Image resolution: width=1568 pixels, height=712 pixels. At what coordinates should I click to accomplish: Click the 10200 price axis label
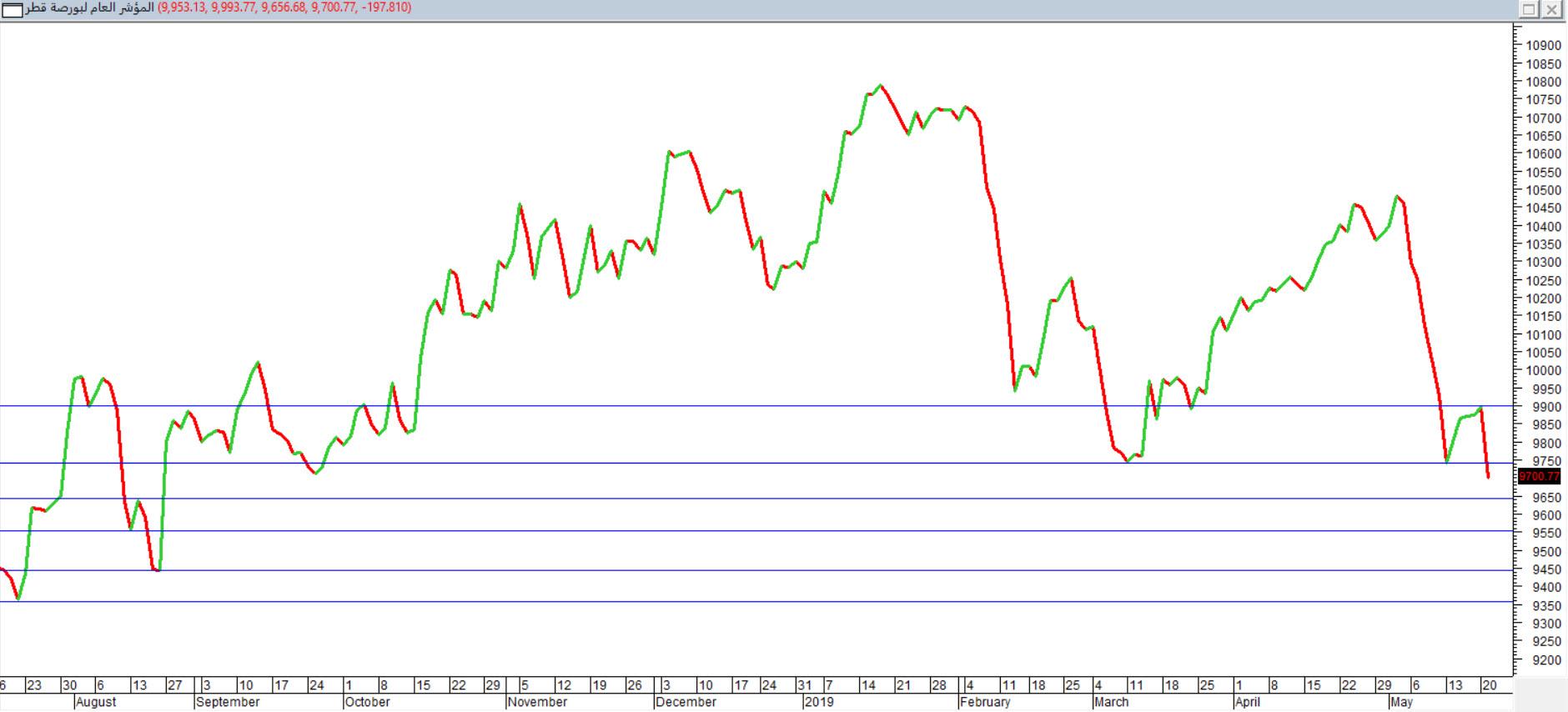1543,298
